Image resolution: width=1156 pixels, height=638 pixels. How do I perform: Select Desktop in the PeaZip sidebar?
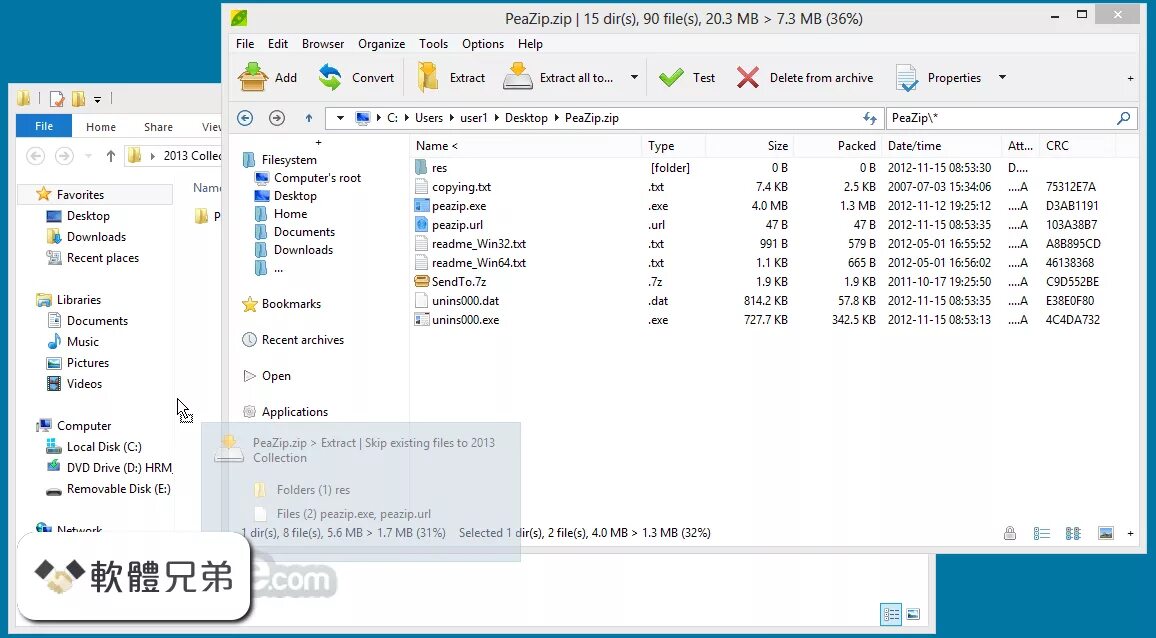tap(295, 195)
